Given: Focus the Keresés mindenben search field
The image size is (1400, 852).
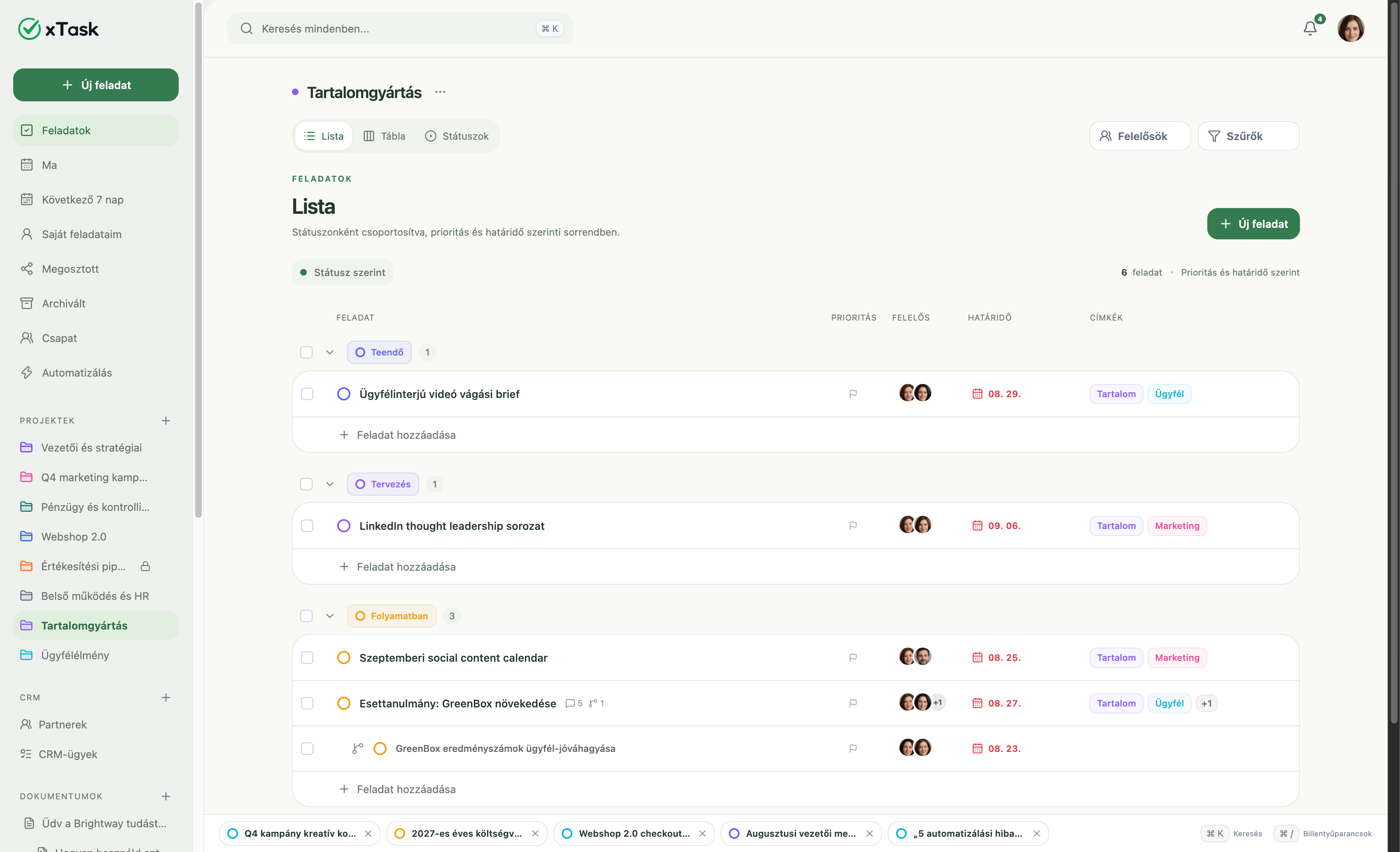Looking at the screenshot, I should pyautogui.click(x=400, y=28).
